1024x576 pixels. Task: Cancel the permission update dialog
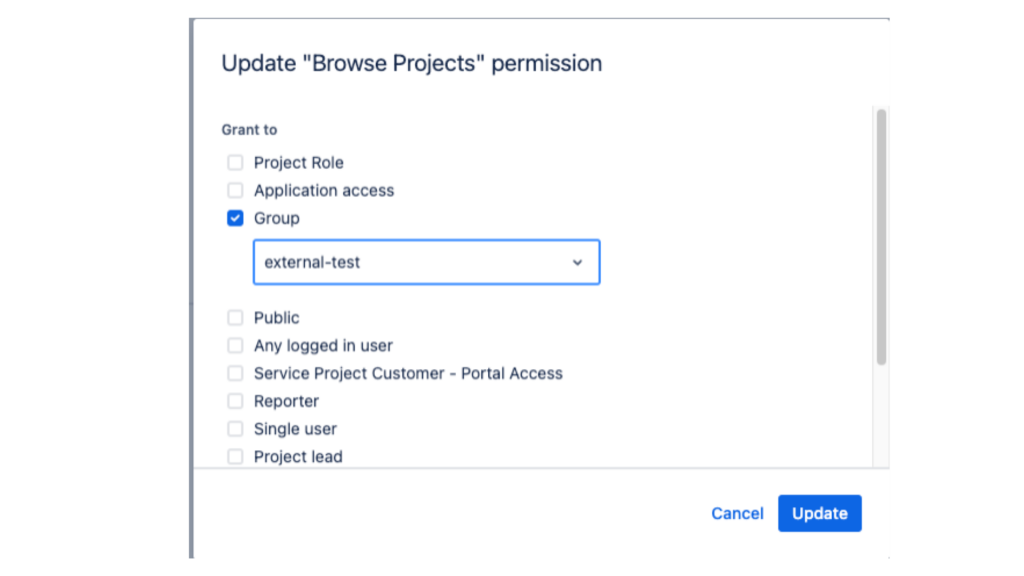737,513
